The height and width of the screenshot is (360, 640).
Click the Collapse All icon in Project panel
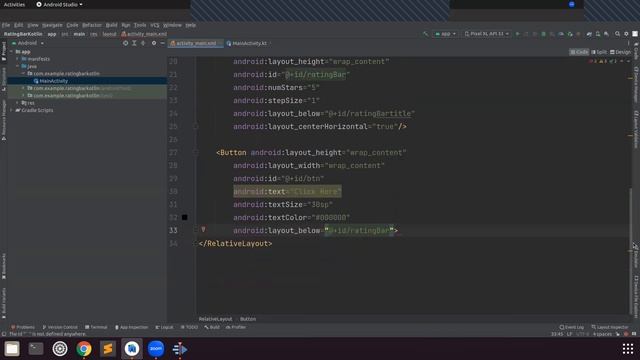(x=143, y=43)
